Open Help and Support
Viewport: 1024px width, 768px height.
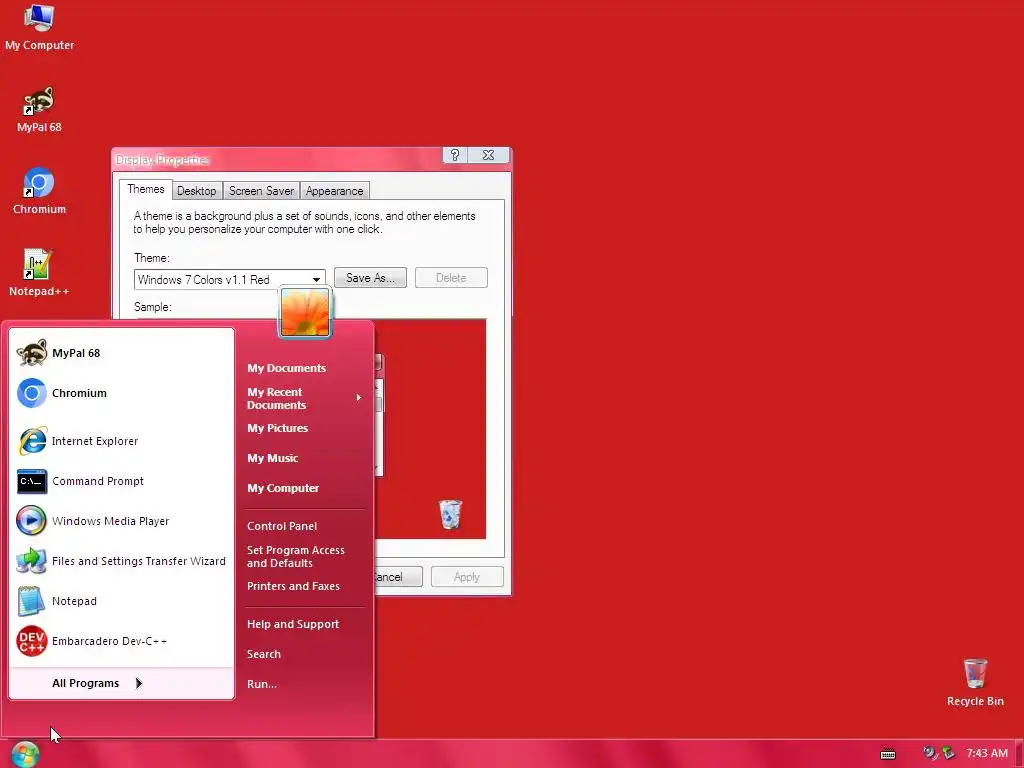pos(293,624)
